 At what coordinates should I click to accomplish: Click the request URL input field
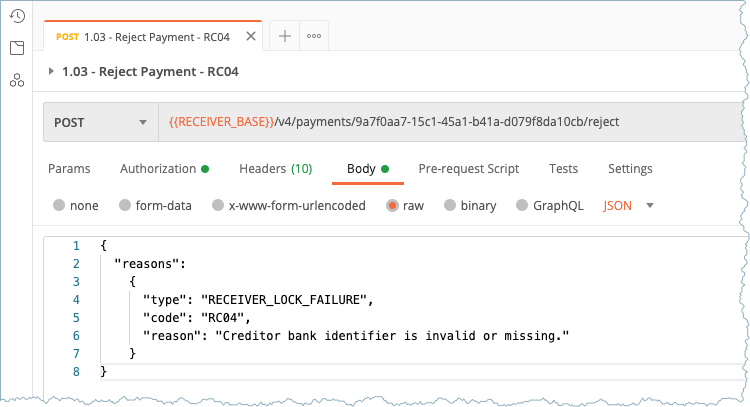click(x=450, y=122)
